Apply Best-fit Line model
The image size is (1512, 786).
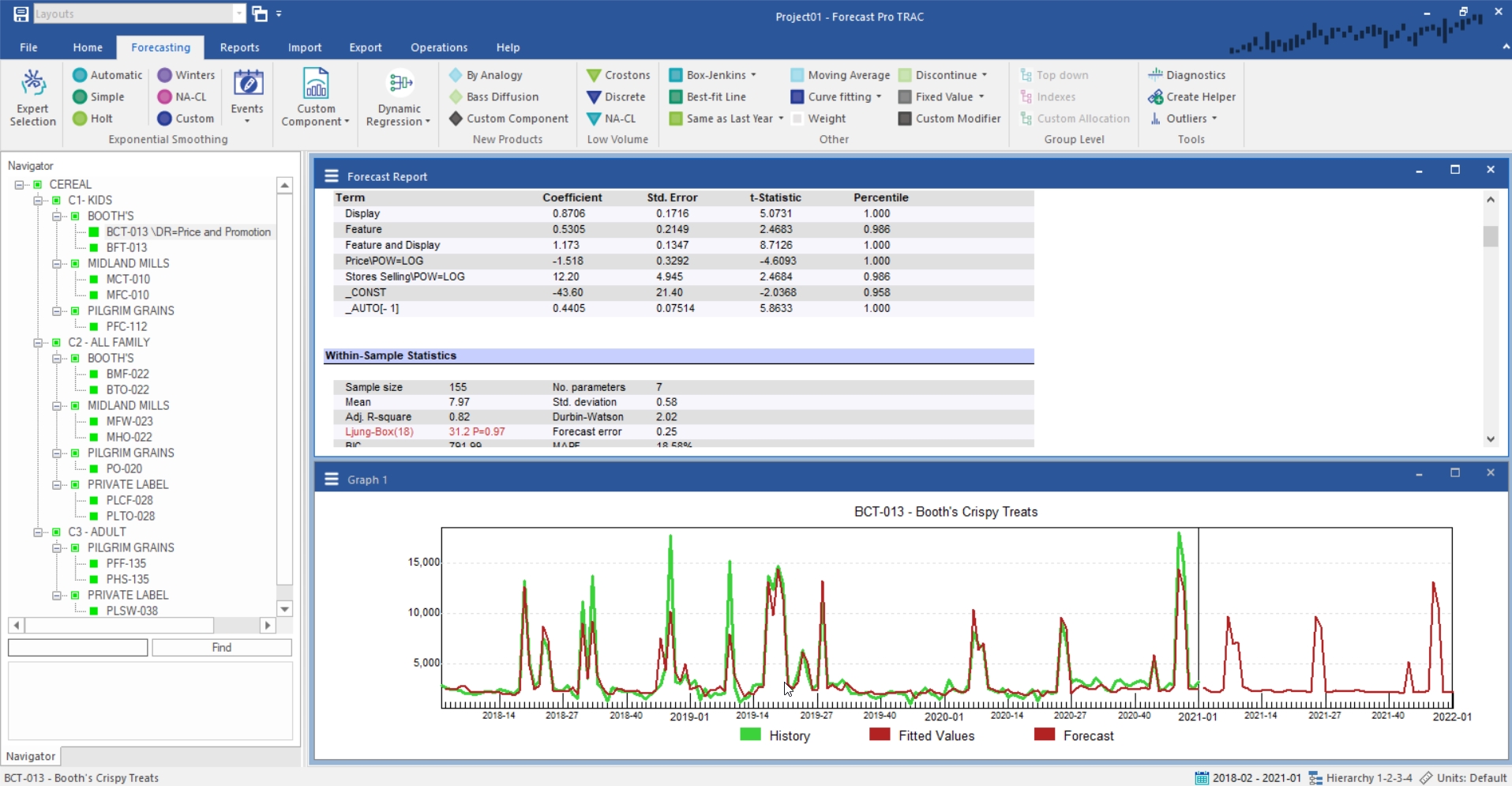707,96
